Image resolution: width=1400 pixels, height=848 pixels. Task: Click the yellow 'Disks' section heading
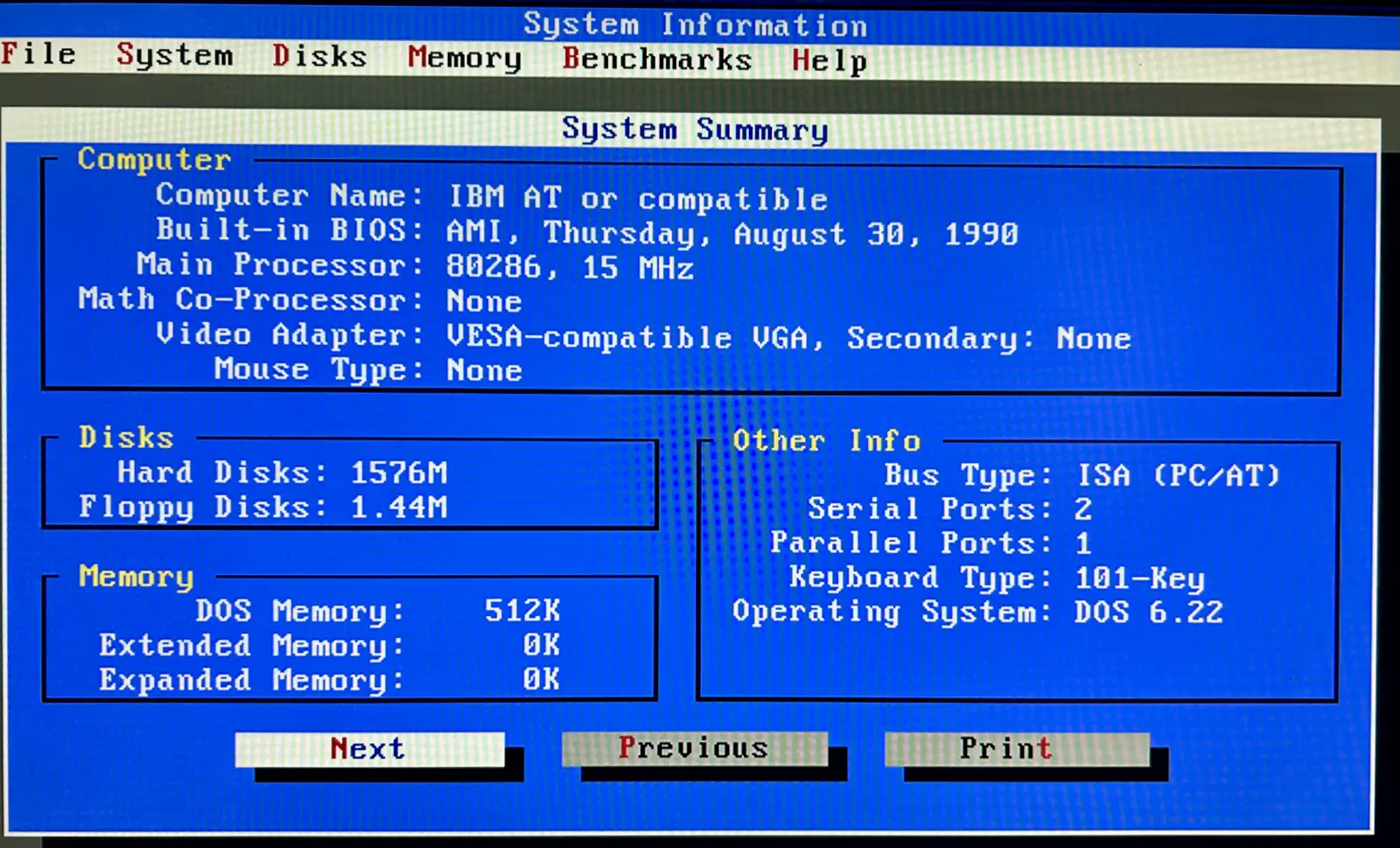click(x=126, y=437)
